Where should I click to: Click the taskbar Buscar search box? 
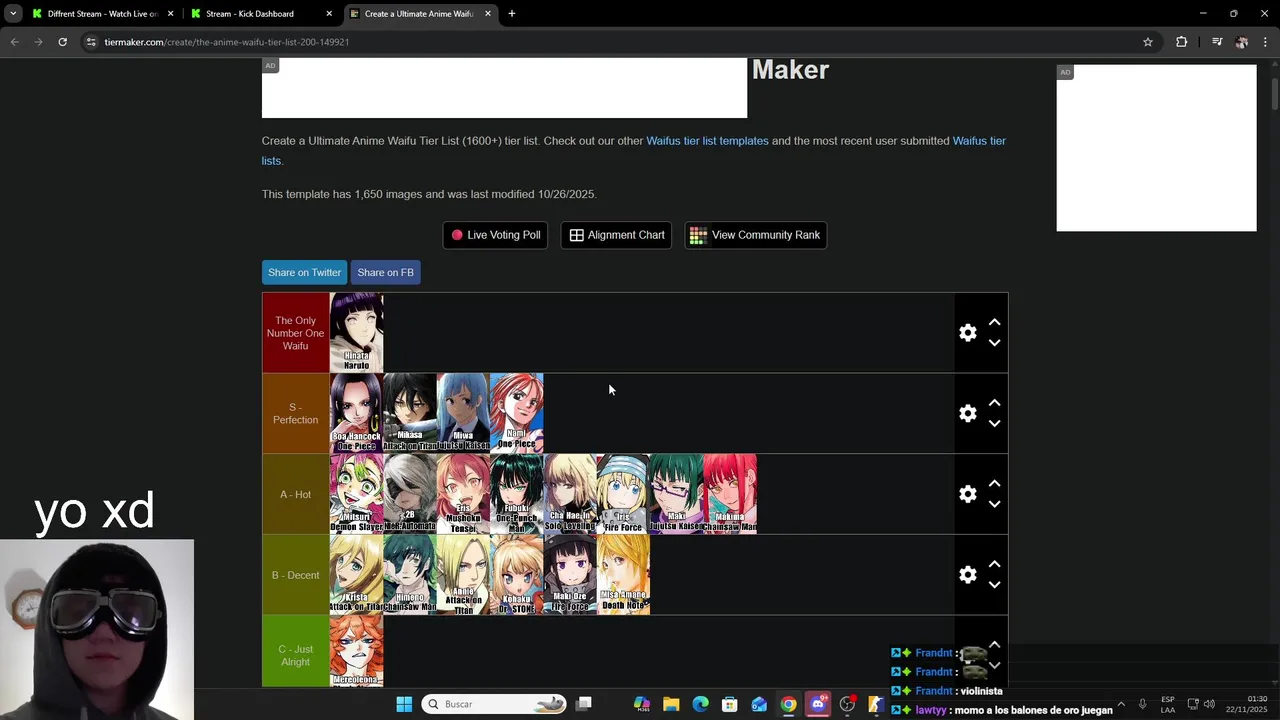[x=494, y=704]
